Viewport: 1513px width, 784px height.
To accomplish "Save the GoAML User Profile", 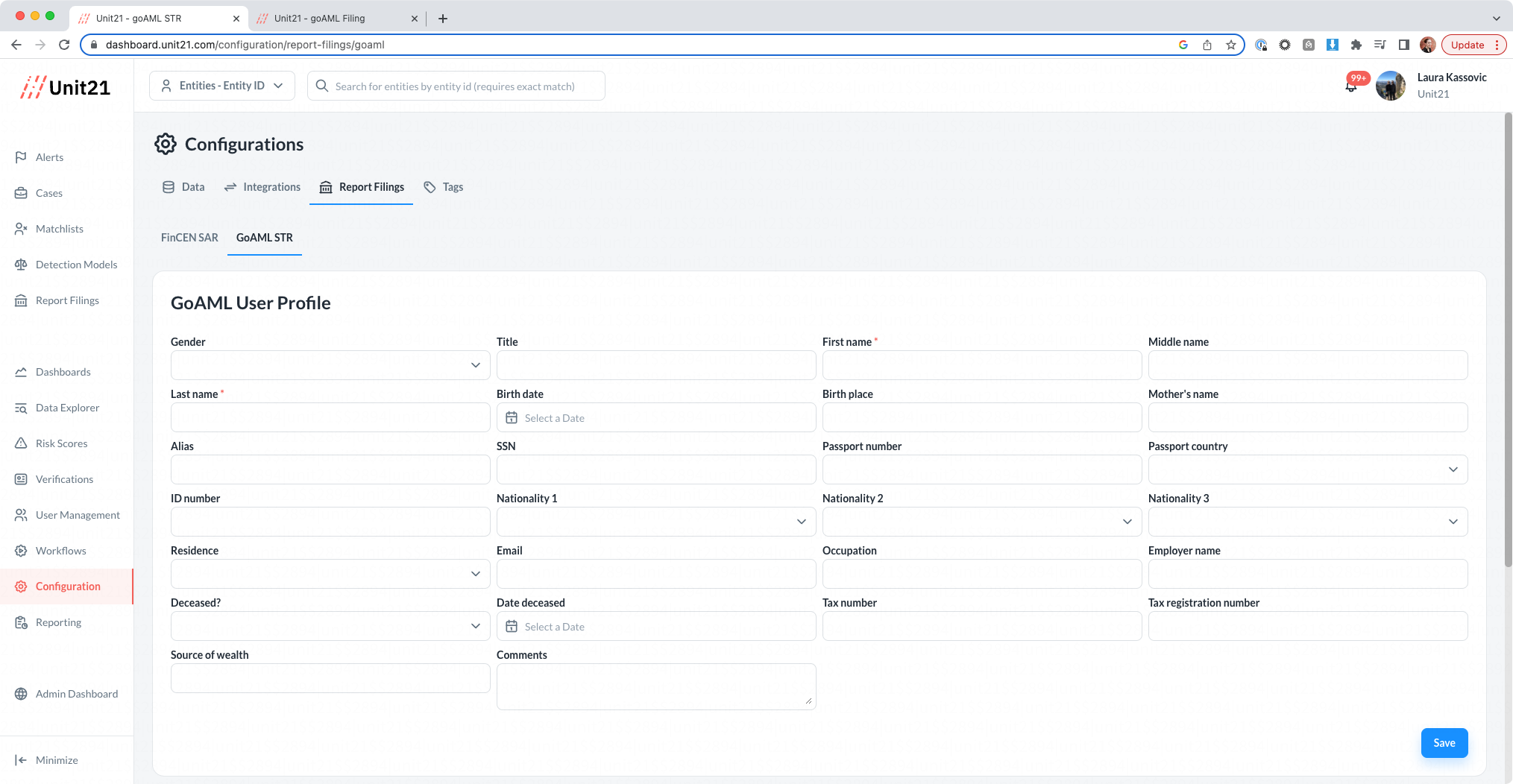I will pyautogui.click(x=1444, y=743).
